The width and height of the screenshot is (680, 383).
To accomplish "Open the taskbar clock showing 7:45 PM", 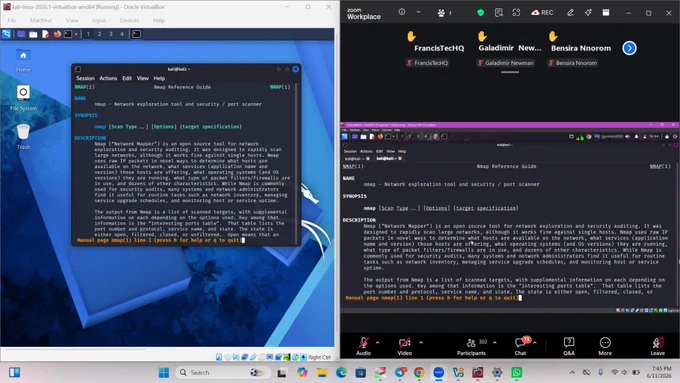I will pyautogui.click(x=659, y=372).
